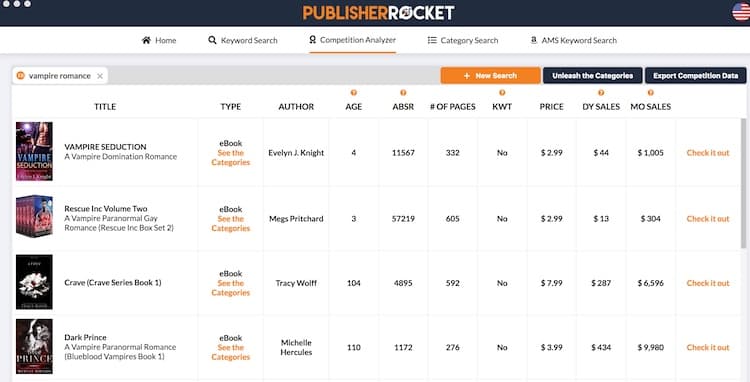Viewport: 750px width, 382px height.
Task: Open the Category Search tab
Action: coord(463,41)
